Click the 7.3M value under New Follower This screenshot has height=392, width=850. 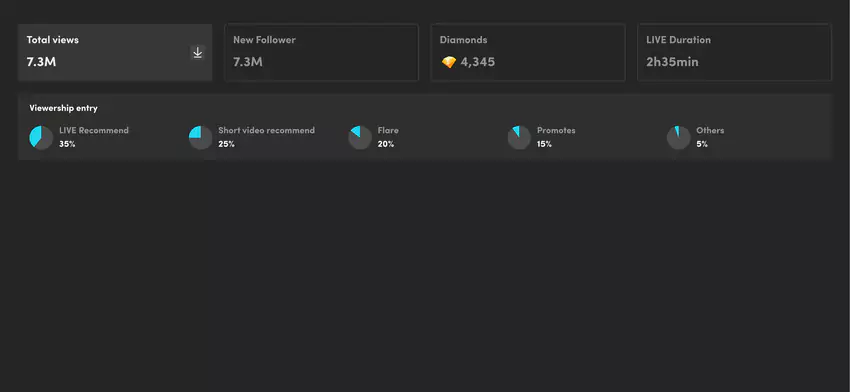coord(248,62)
